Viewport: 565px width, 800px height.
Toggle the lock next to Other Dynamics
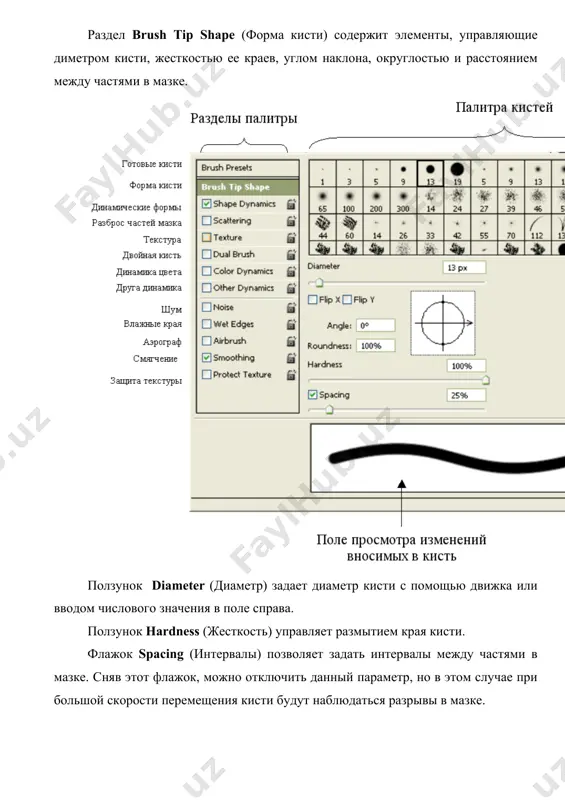(291, 288)
